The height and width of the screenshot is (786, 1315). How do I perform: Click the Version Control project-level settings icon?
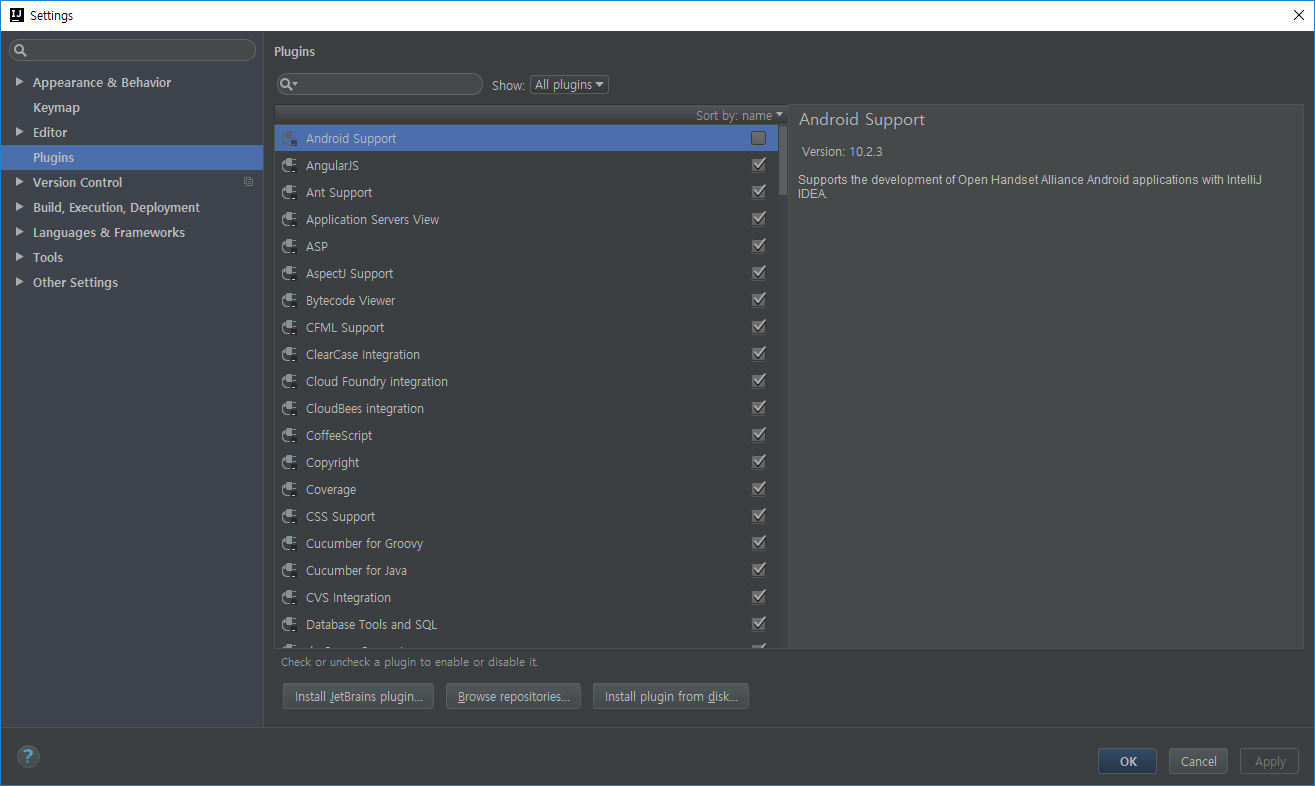click(x=248, y=182)
